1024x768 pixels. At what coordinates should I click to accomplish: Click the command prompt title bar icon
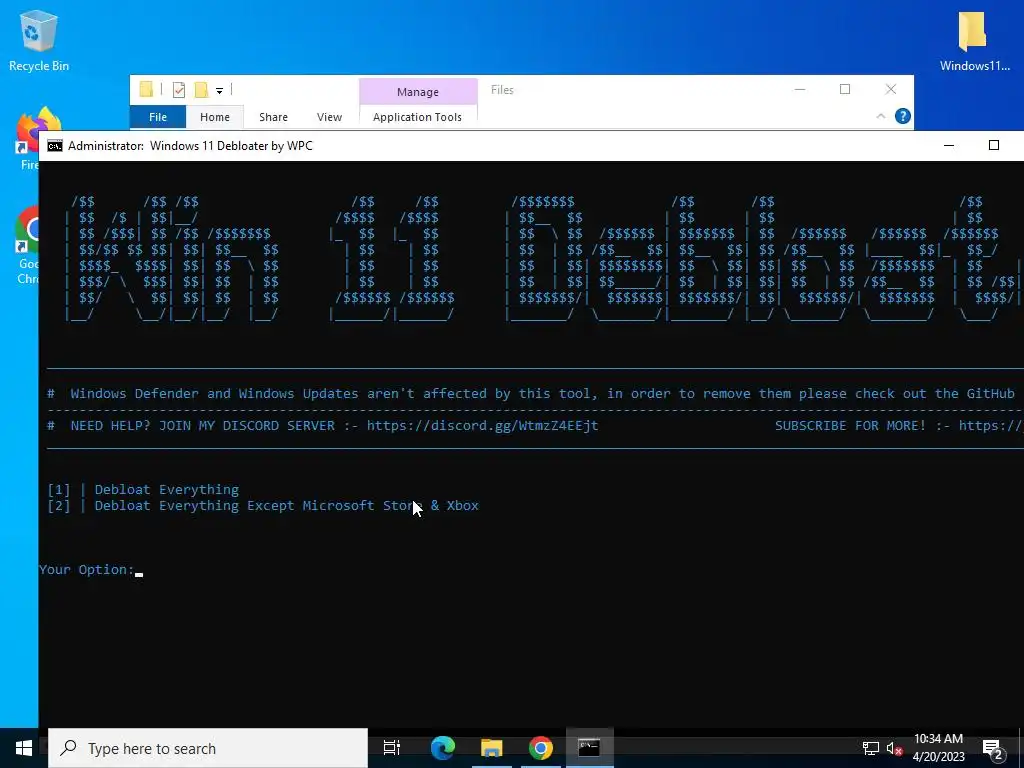[x=55, y=146]
